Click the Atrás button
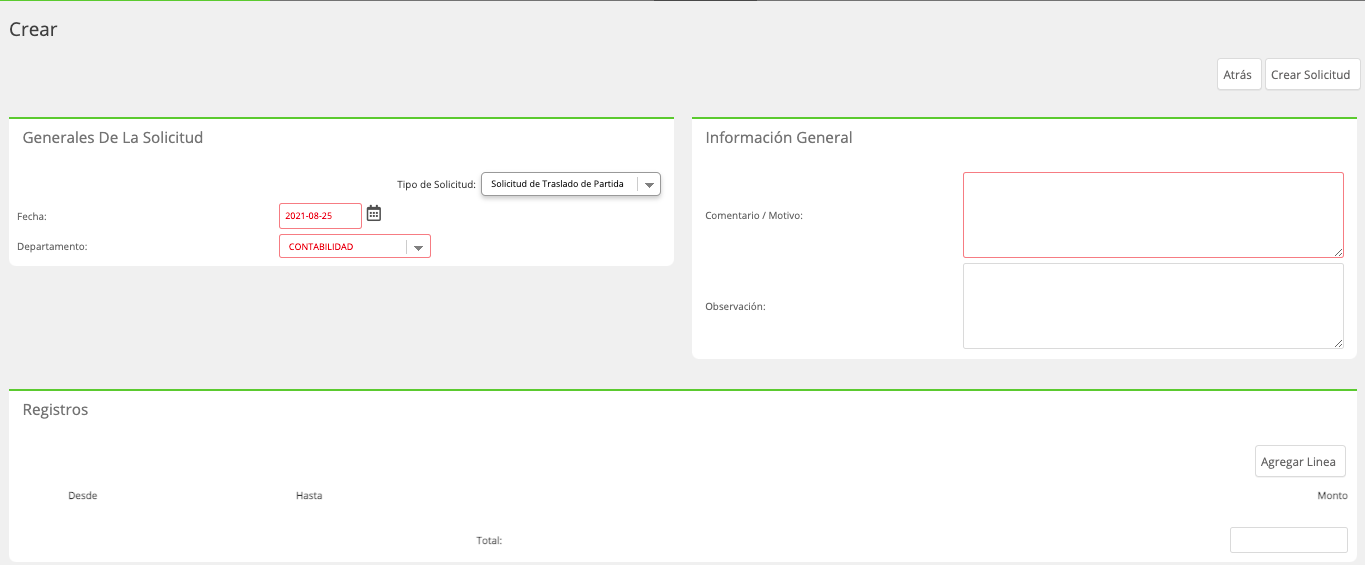The image size is (1365, 565). 1238,75
